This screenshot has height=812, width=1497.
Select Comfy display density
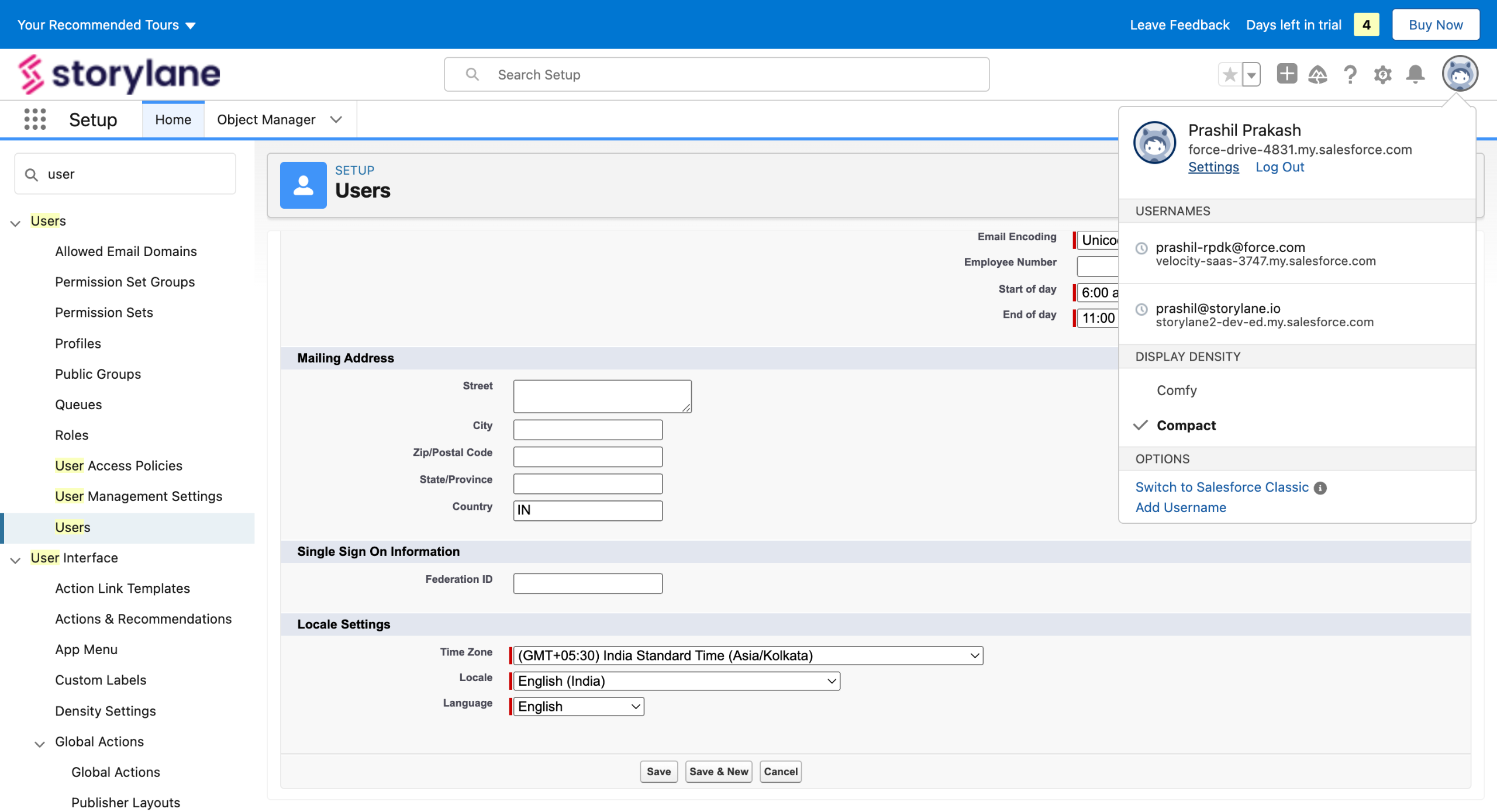point(1177,391)
